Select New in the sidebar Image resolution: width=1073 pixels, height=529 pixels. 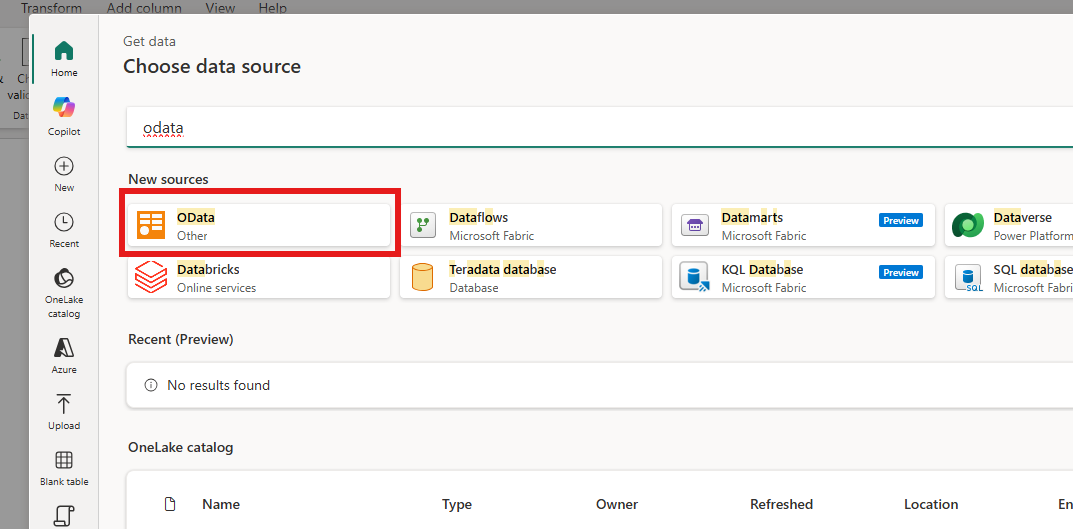coord(64,174)
